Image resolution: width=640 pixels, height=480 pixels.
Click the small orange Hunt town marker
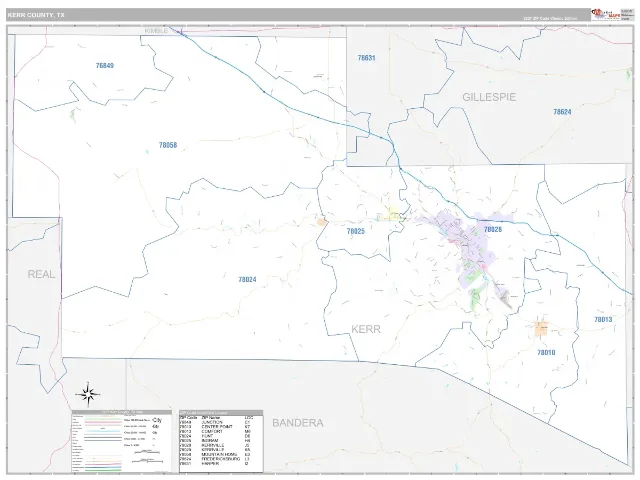click(x=322, y=222)
